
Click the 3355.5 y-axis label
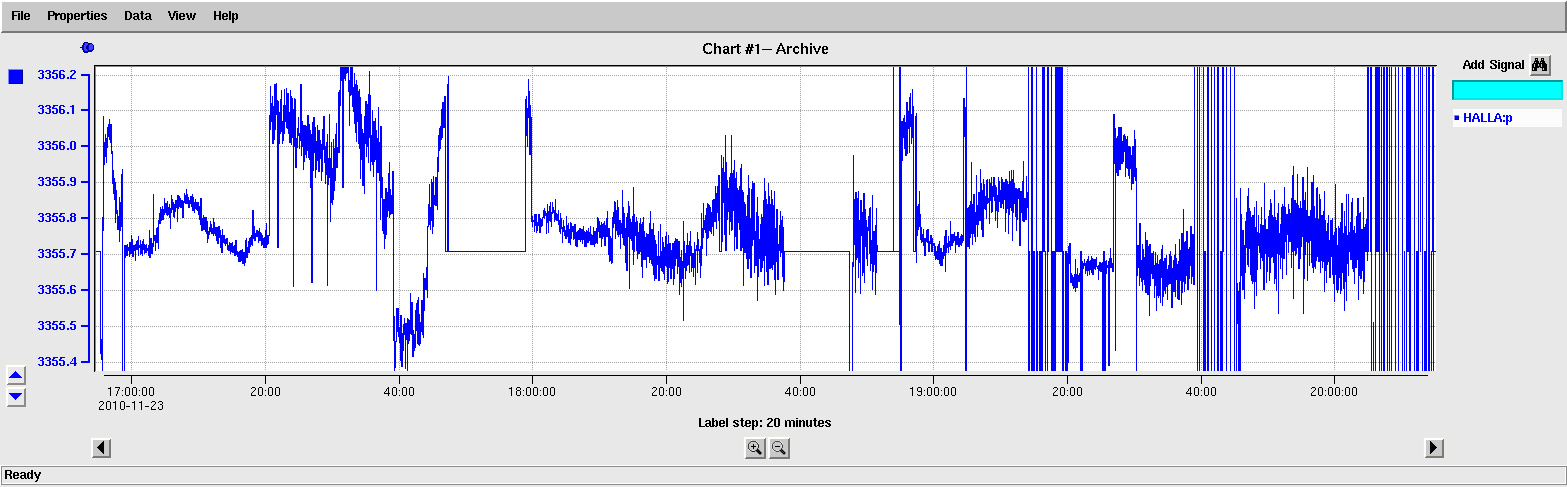click(x=57, y=326)
